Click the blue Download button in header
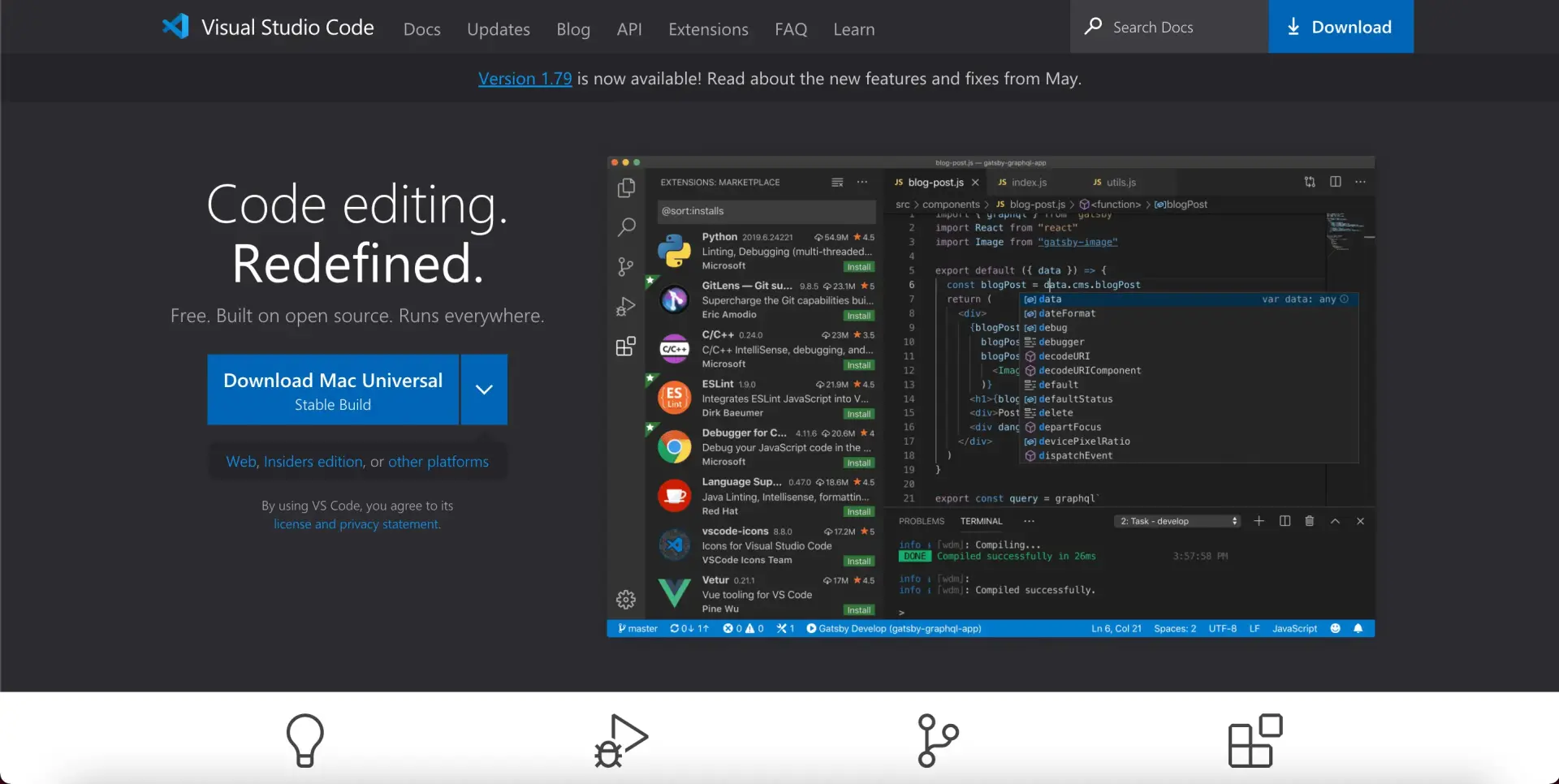The width and height of the screenshot is (1559, 784). 1341,27
